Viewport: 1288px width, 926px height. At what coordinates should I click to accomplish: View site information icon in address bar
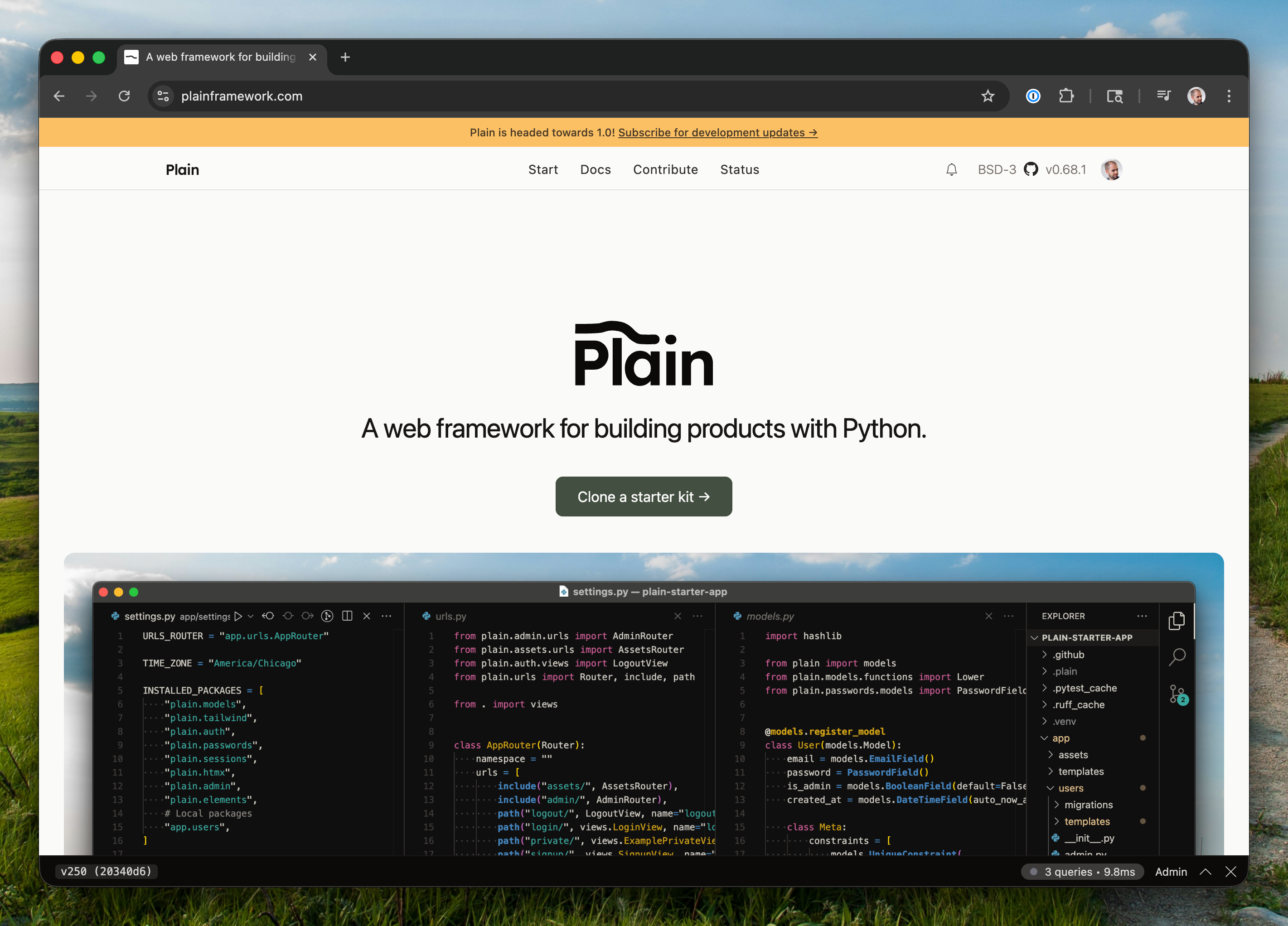pyautogui.click(x=163, y=96)
